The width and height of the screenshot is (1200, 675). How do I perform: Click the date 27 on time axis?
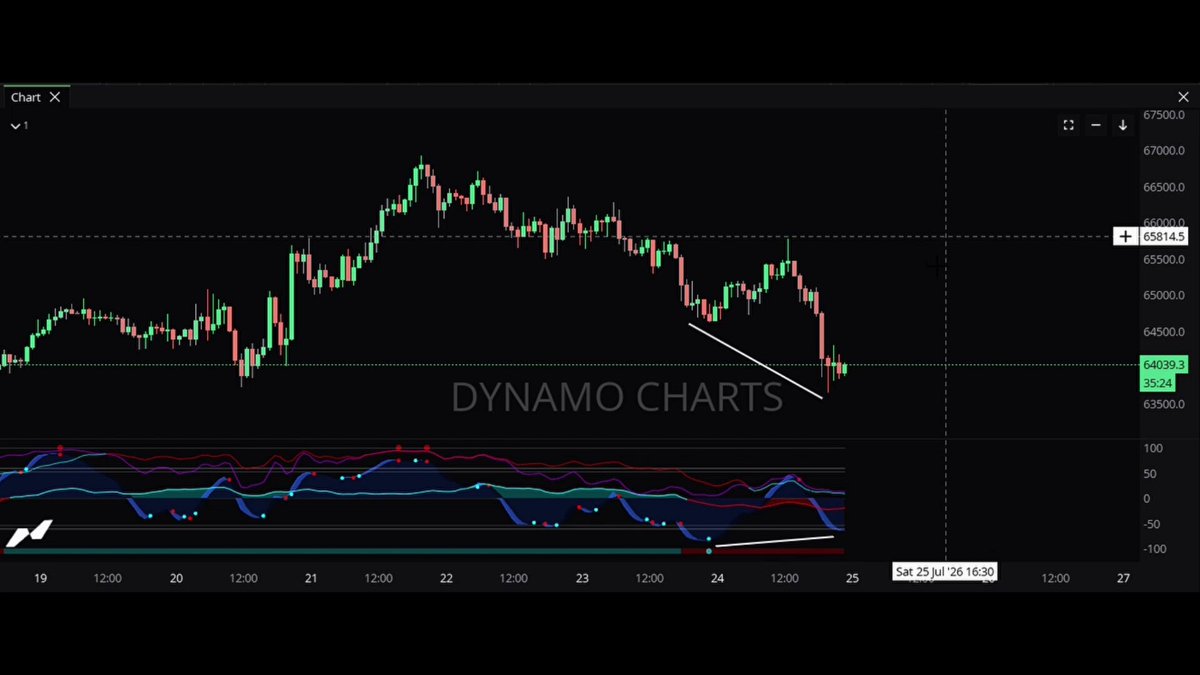[x=1123, y=578]
